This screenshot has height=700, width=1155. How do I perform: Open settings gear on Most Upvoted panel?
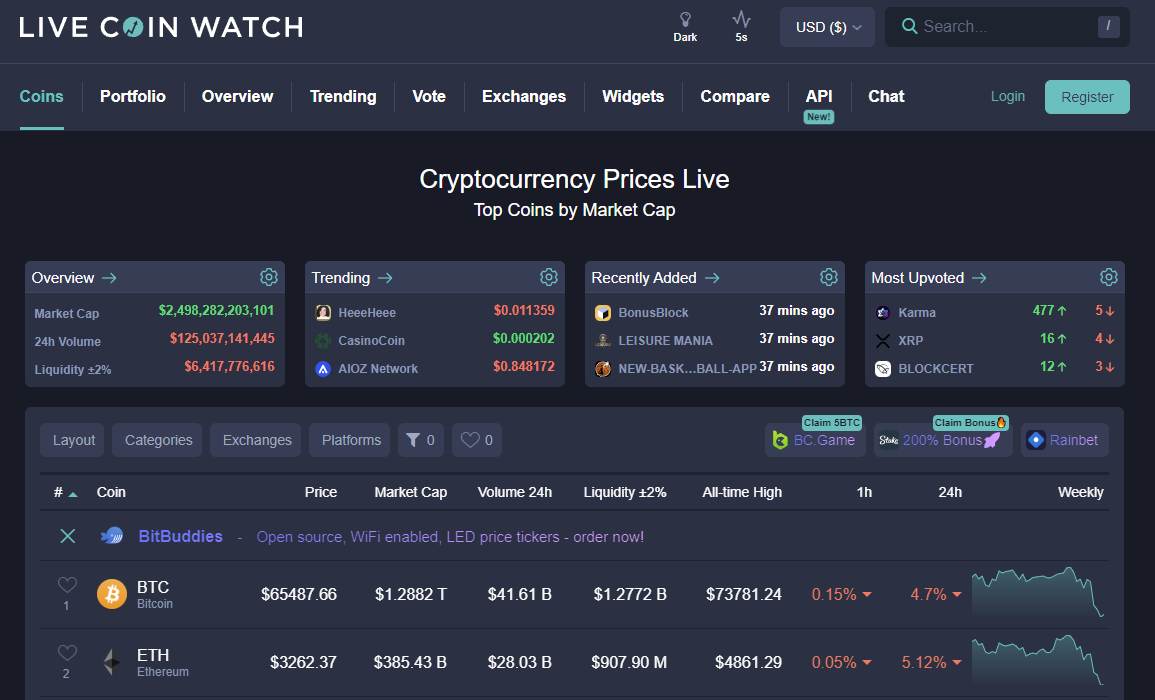(x=1108, y=277)
